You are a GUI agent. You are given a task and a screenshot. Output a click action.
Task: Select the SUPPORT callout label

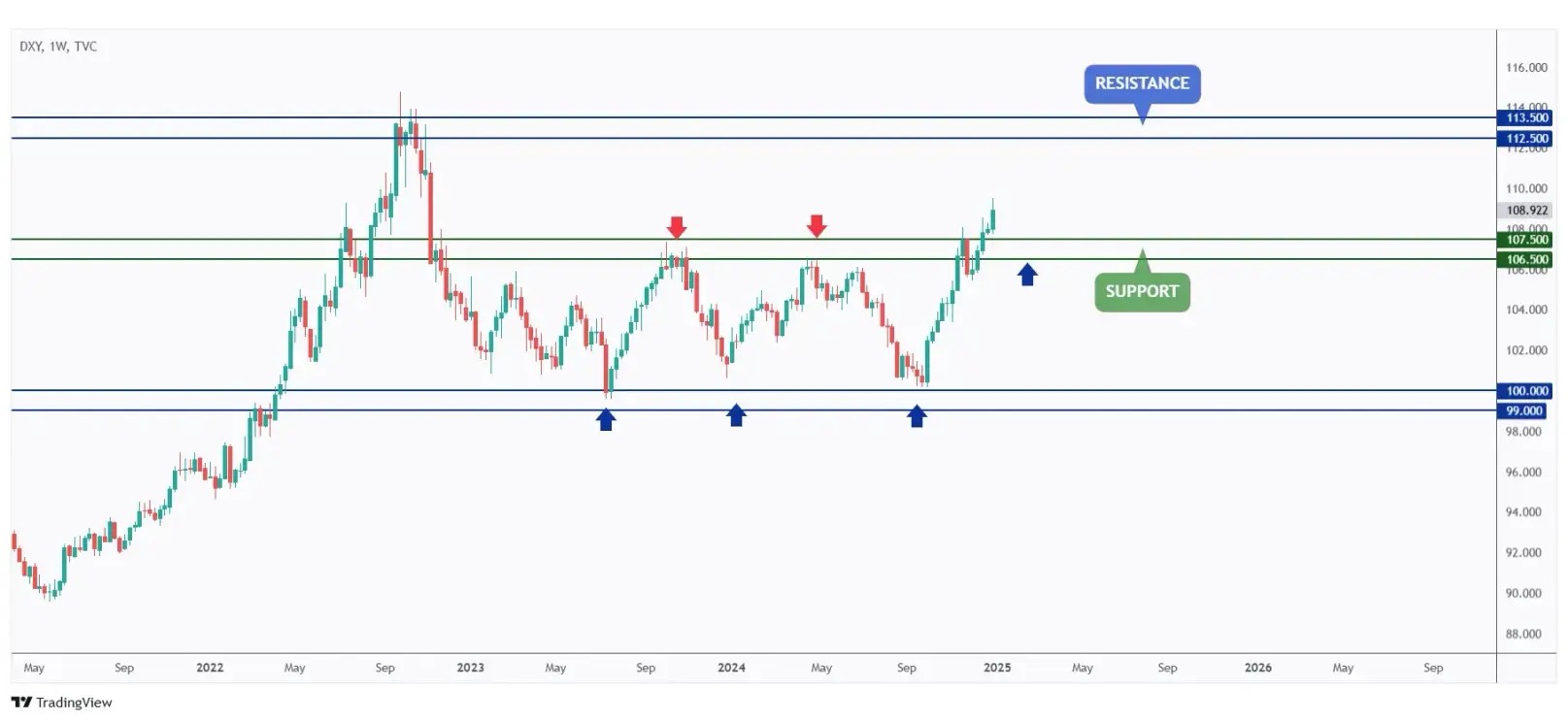coord(1142,291)
